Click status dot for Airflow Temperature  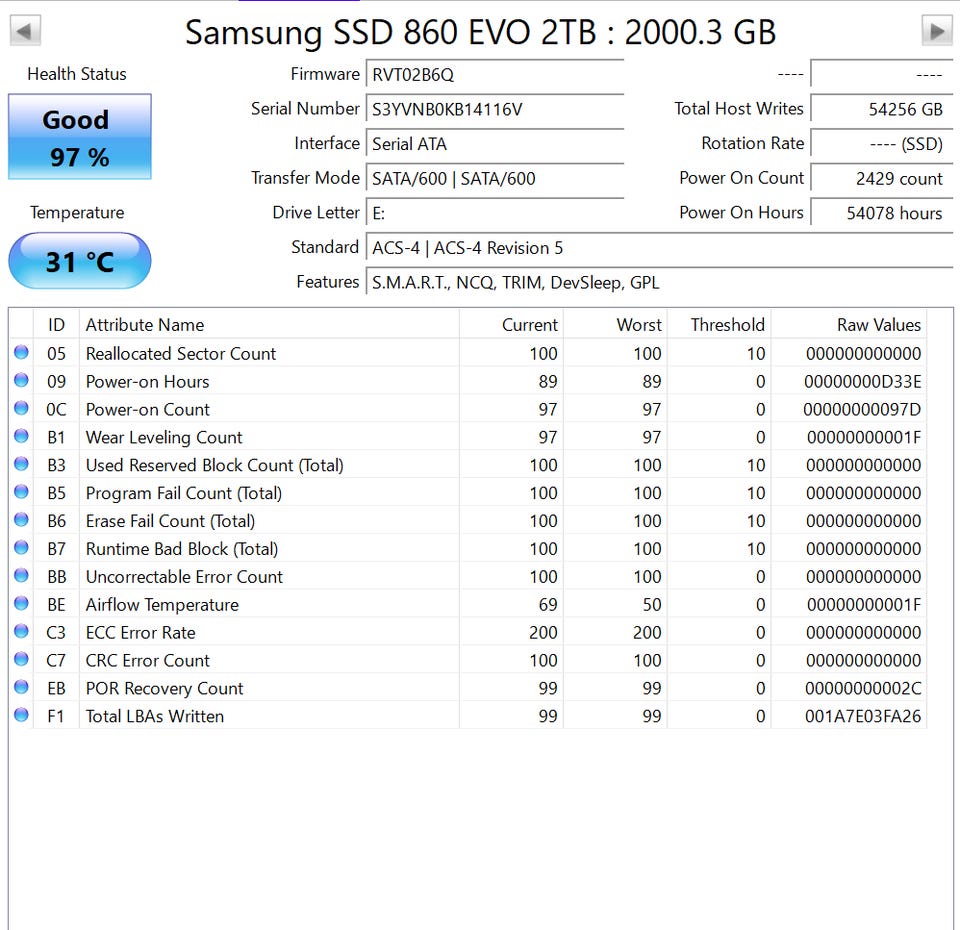coord(21,604)
